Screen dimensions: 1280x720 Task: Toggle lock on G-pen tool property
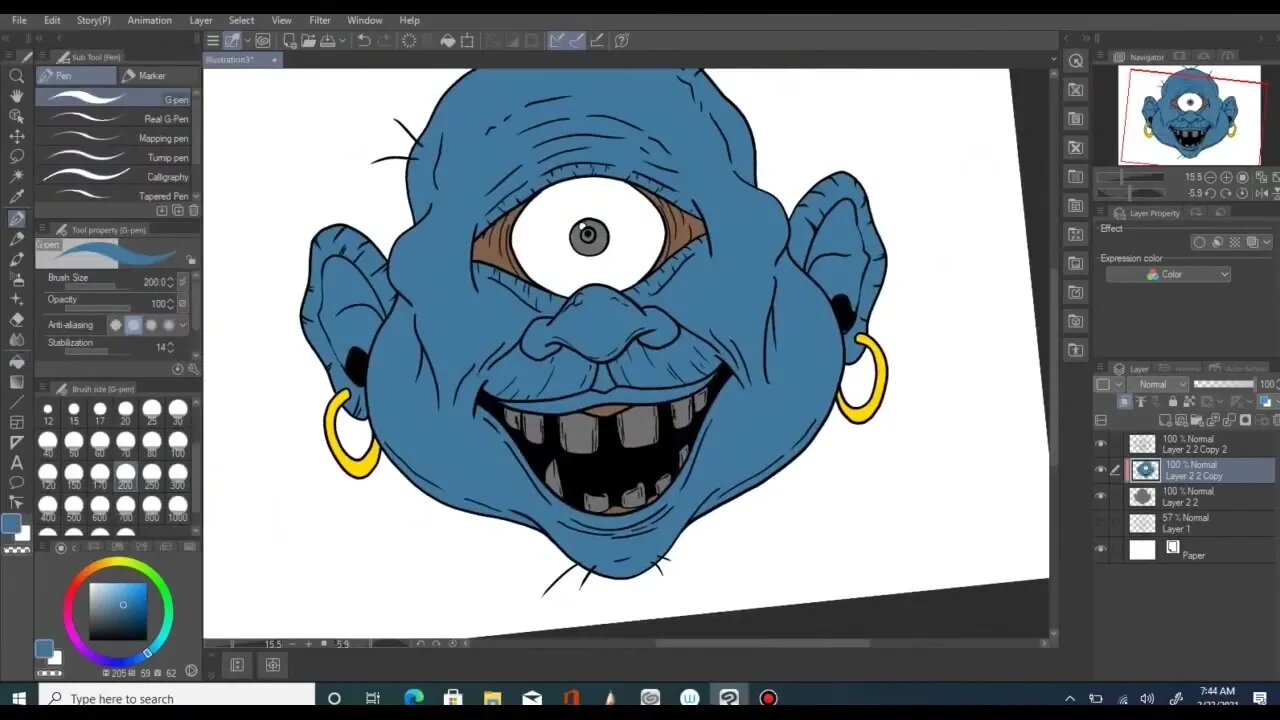190,260
